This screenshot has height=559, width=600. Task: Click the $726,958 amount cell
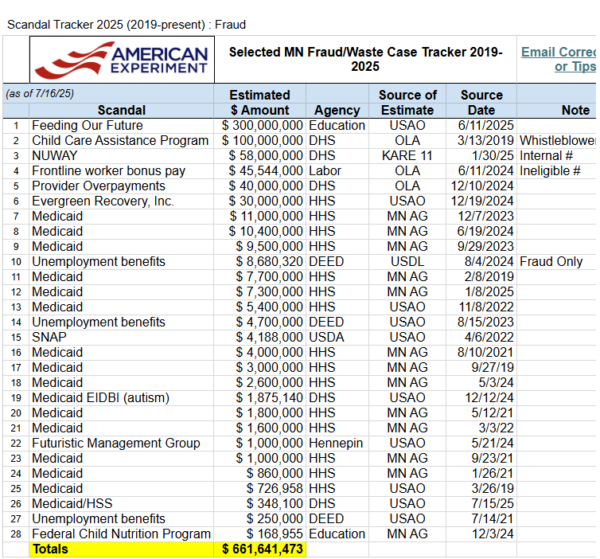(x=259, y=489)
